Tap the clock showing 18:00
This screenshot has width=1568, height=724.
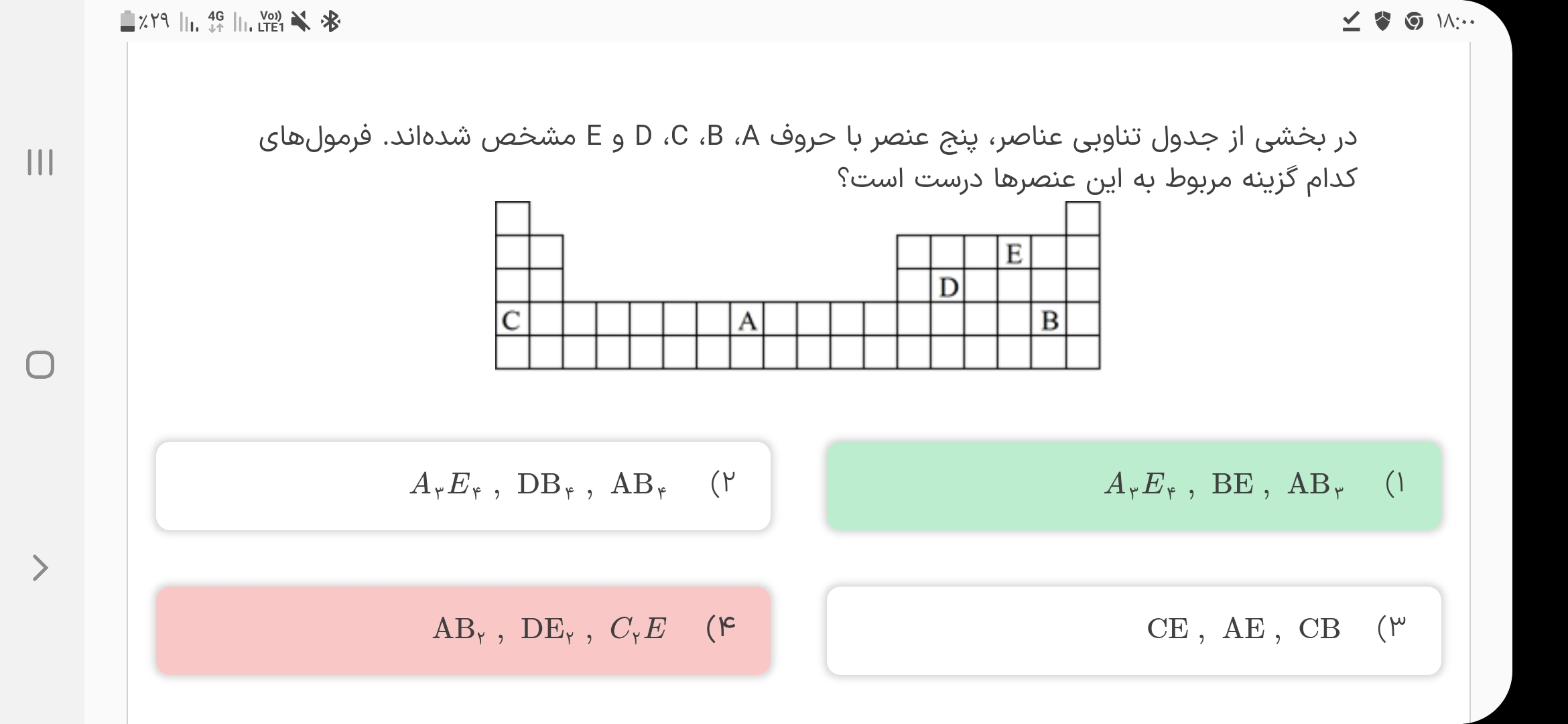[1455, 22]
